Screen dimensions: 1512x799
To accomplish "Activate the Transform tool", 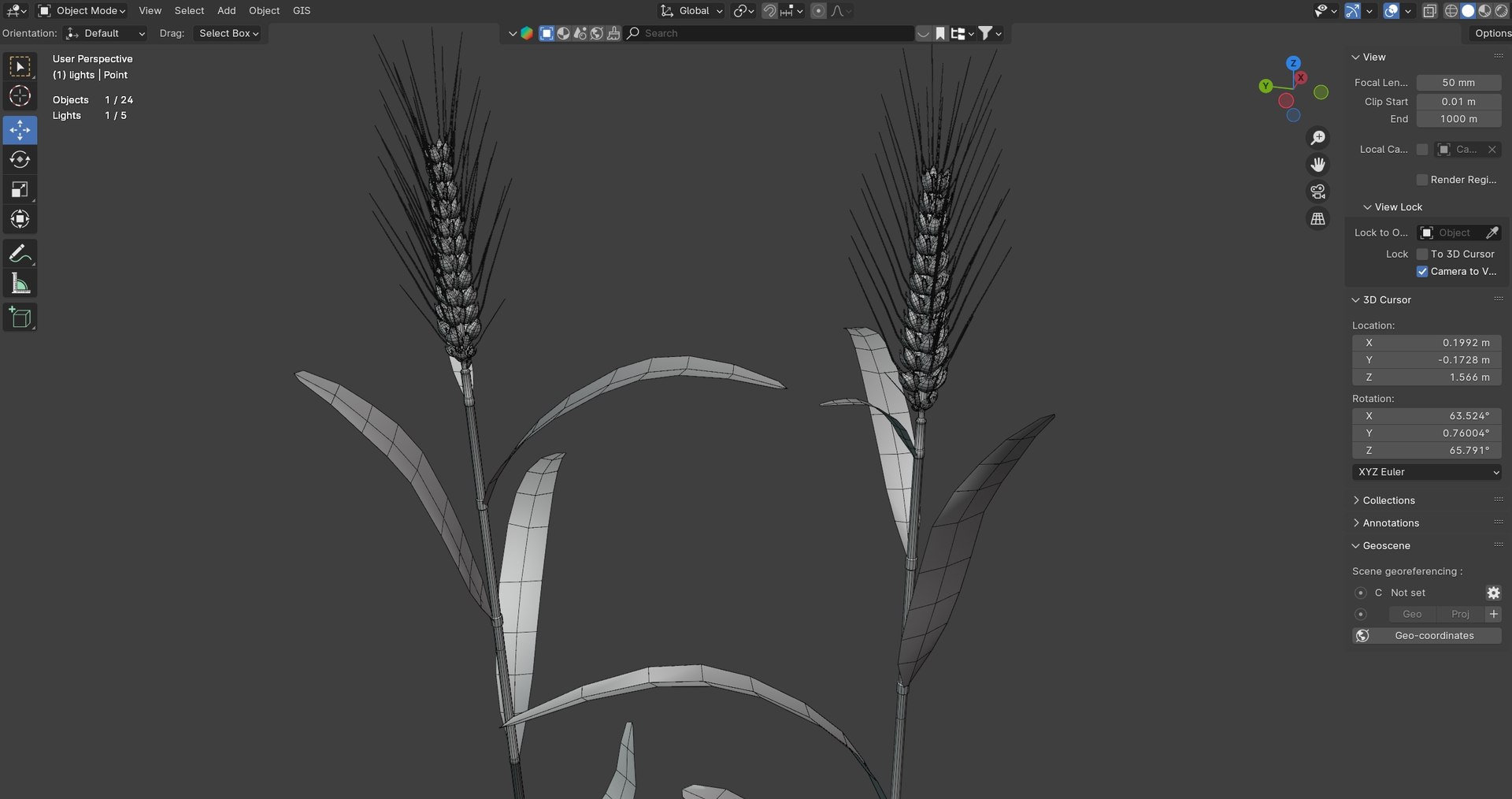I will click(20, 219).
